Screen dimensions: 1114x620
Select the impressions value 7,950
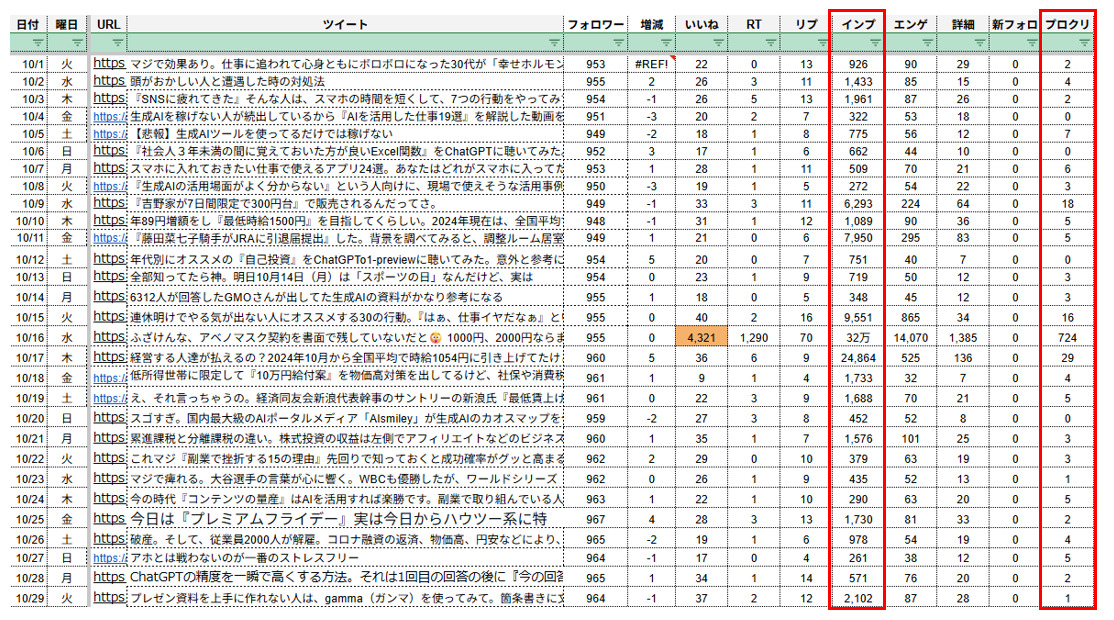click(x=858, y=238)
